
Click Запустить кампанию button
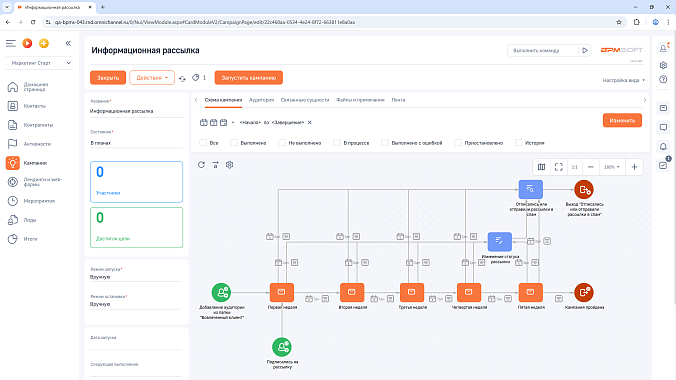pos(249,78)
